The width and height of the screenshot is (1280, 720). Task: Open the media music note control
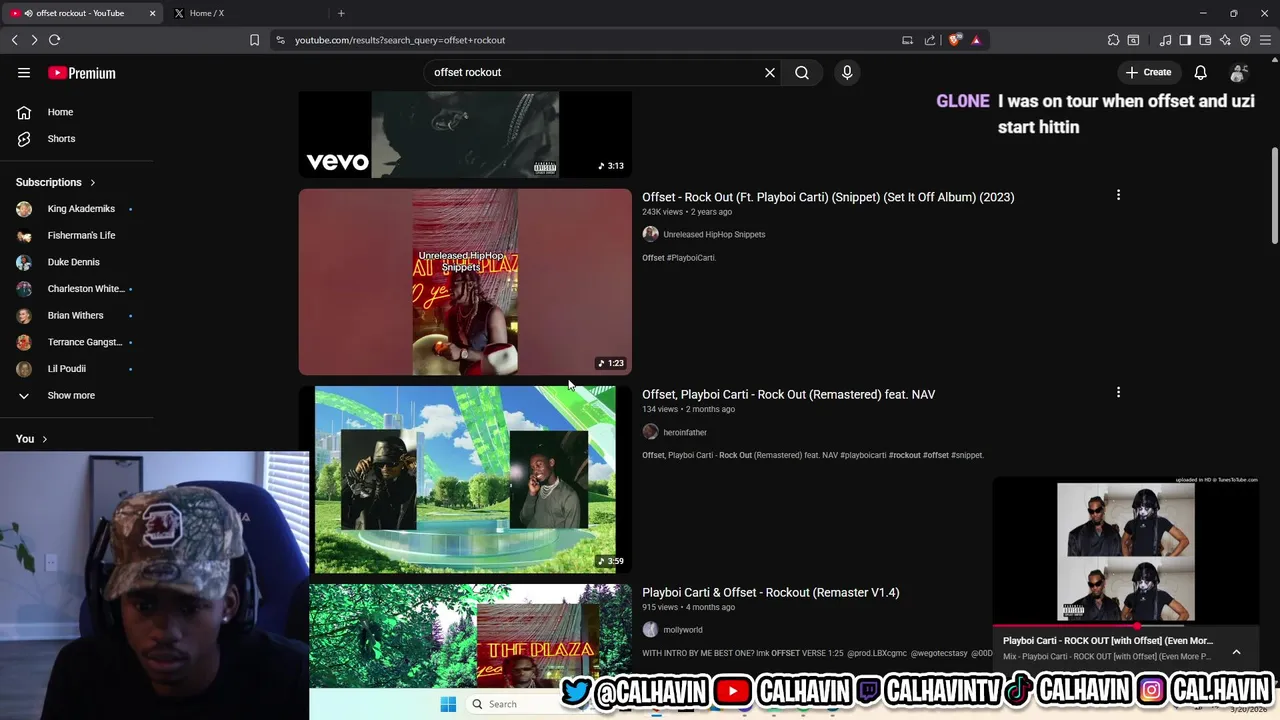(1165, 40)
